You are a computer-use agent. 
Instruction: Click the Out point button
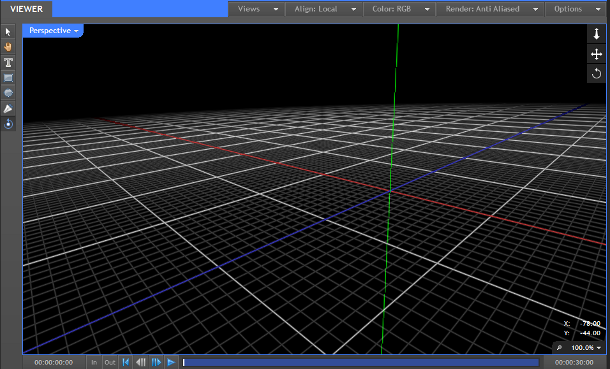click(x=110, y=362)
